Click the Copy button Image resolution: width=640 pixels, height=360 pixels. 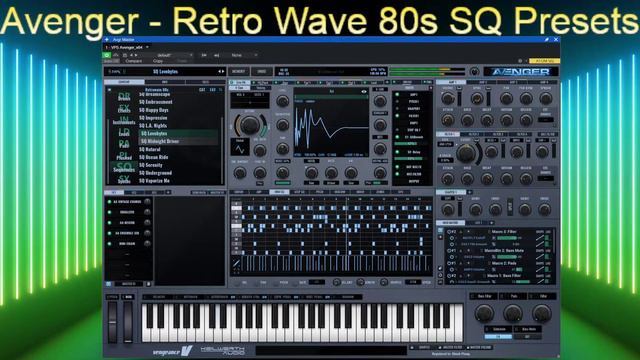[158, 61]
